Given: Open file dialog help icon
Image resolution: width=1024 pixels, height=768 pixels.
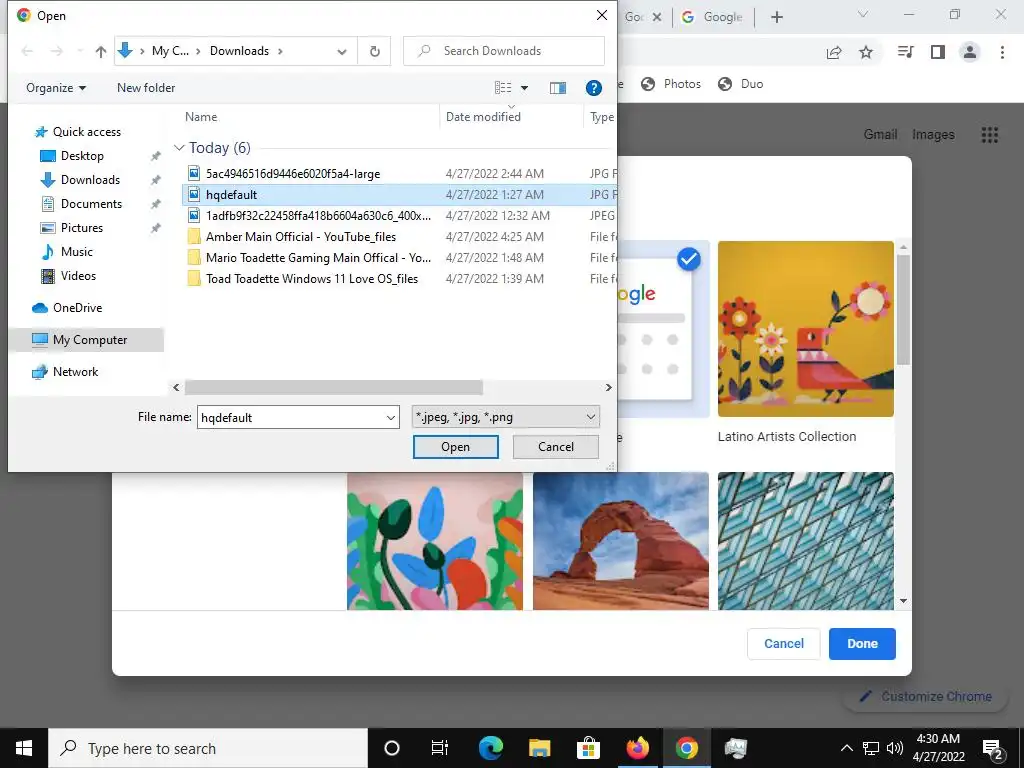Looking at the screenshot, I should pyautogui.click(x=593, y=88).
